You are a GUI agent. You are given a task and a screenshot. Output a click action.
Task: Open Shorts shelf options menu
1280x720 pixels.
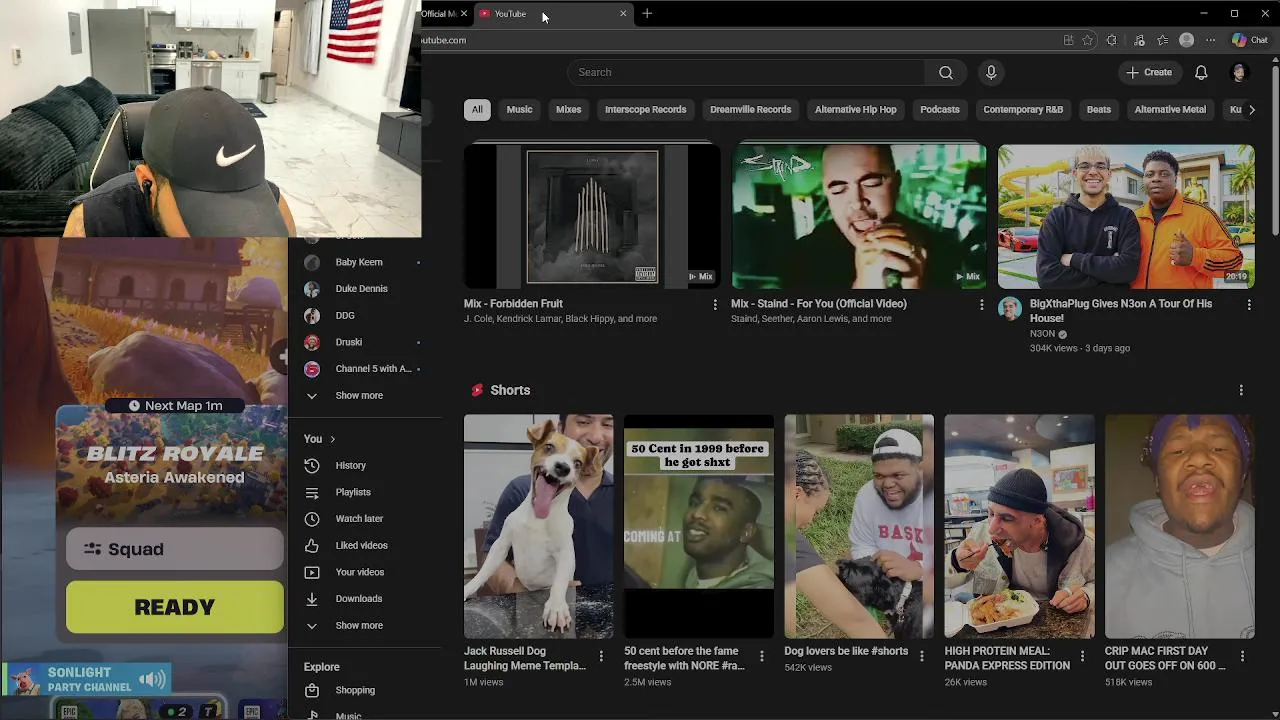(1241, 390)
